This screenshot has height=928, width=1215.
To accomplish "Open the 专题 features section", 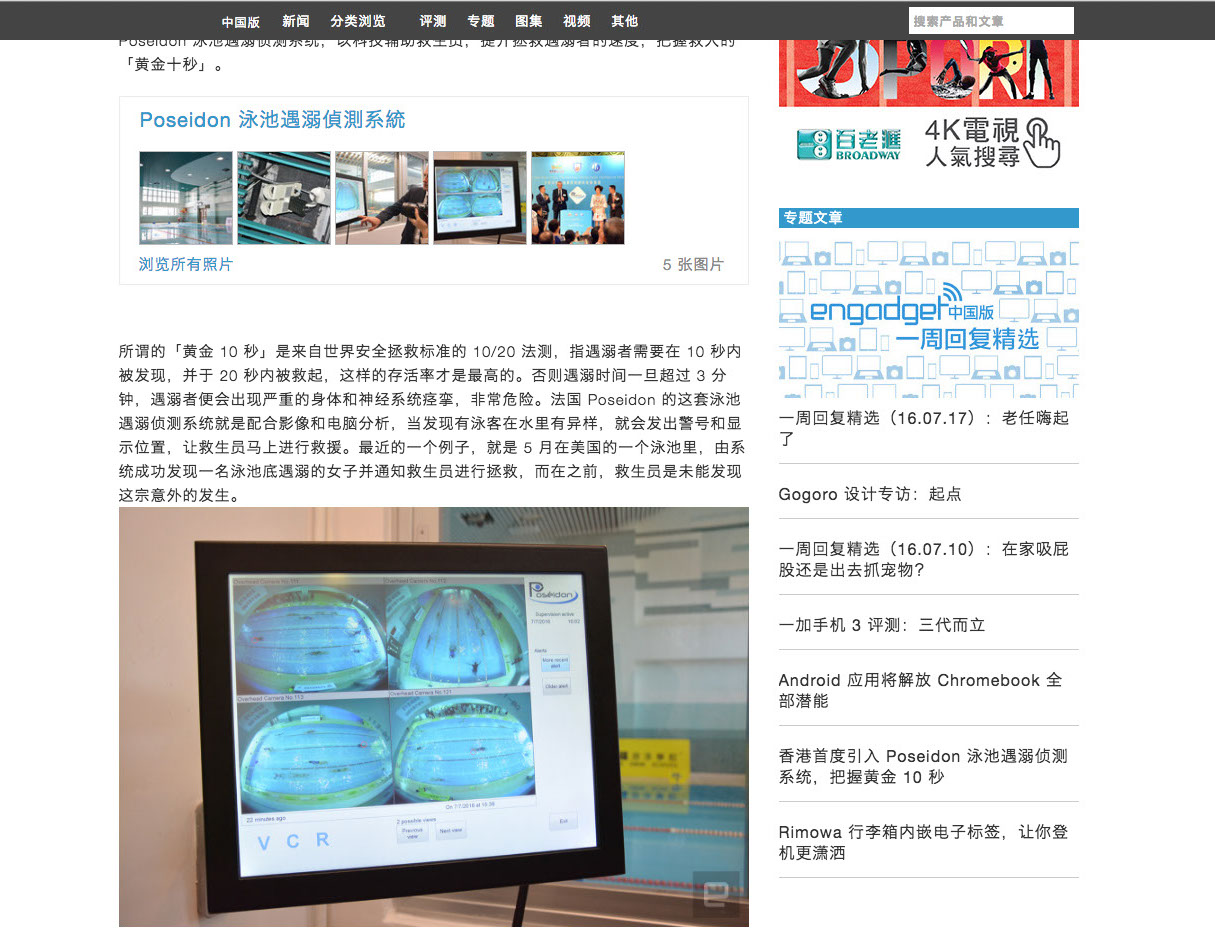I will pos(480,21).
